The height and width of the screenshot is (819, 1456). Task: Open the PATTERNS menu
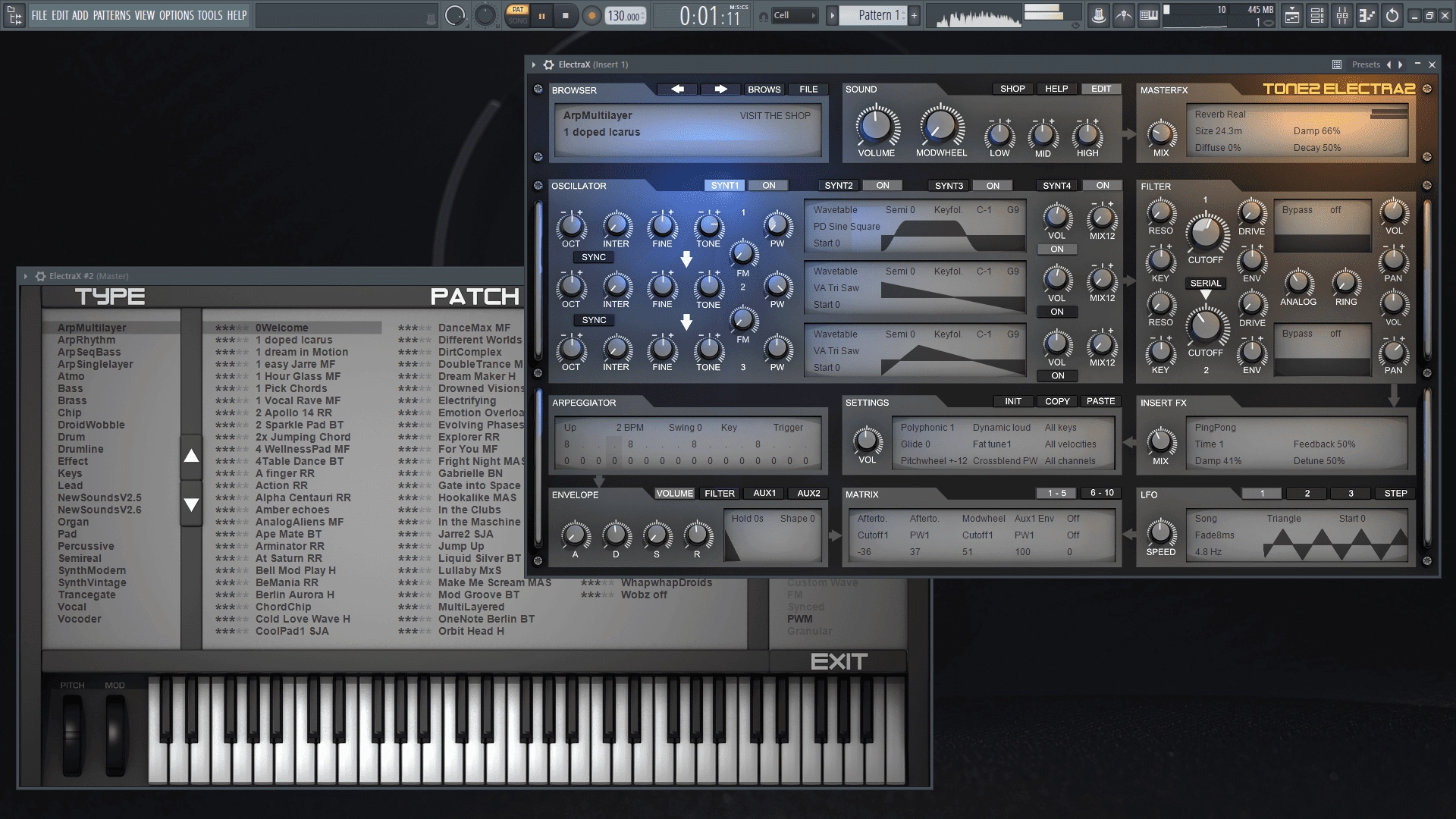pyautogui.click(x=111, y=15)
